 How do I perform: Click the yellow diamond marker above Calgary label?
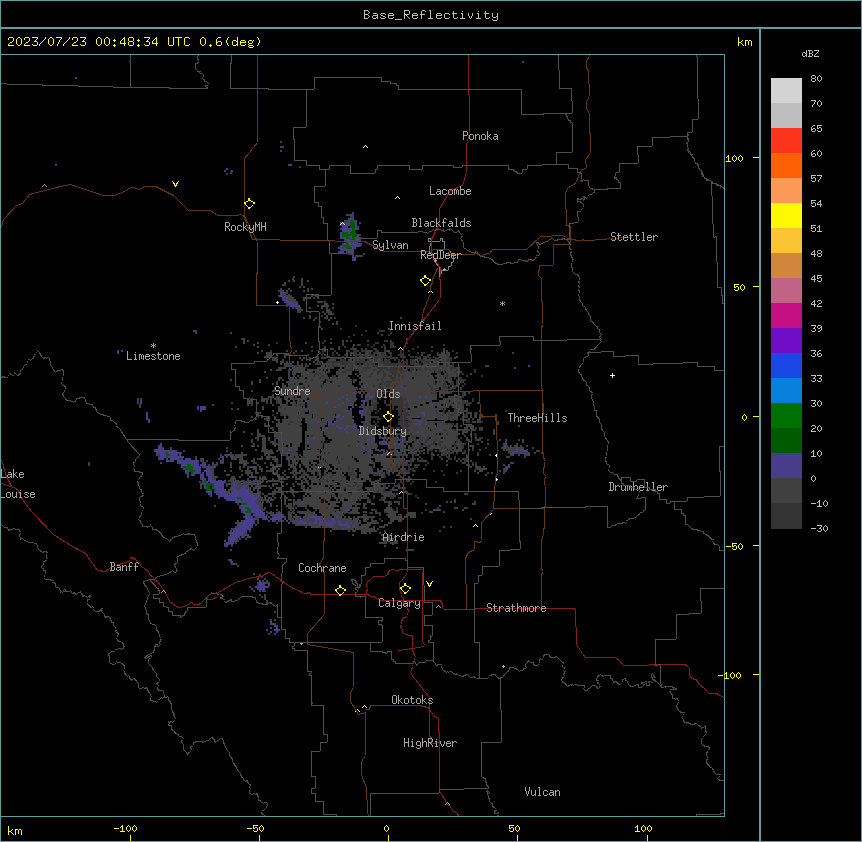click(x=405, y=589)
